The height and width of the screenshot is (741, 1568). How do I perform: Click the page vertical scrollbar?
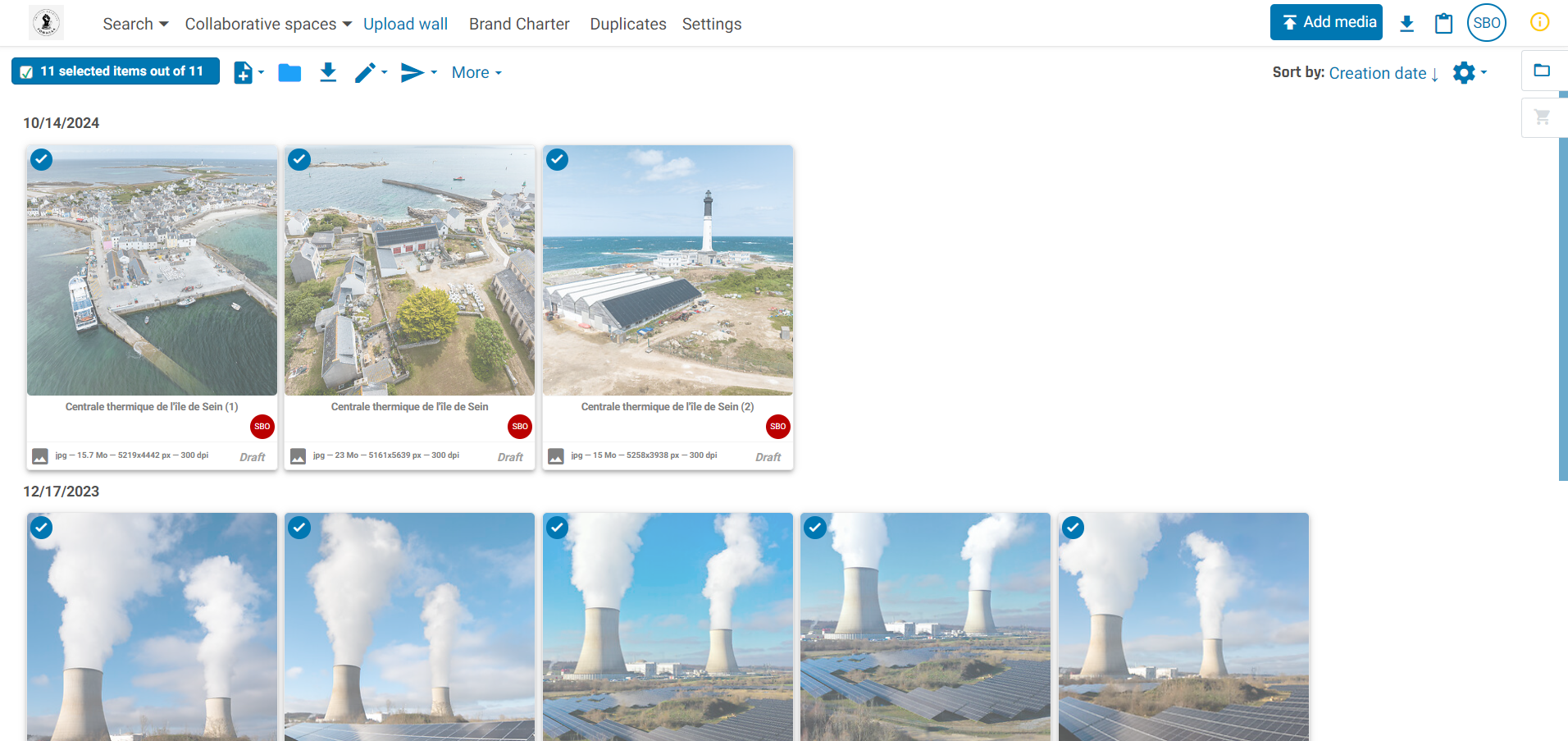pos(1563,287)
